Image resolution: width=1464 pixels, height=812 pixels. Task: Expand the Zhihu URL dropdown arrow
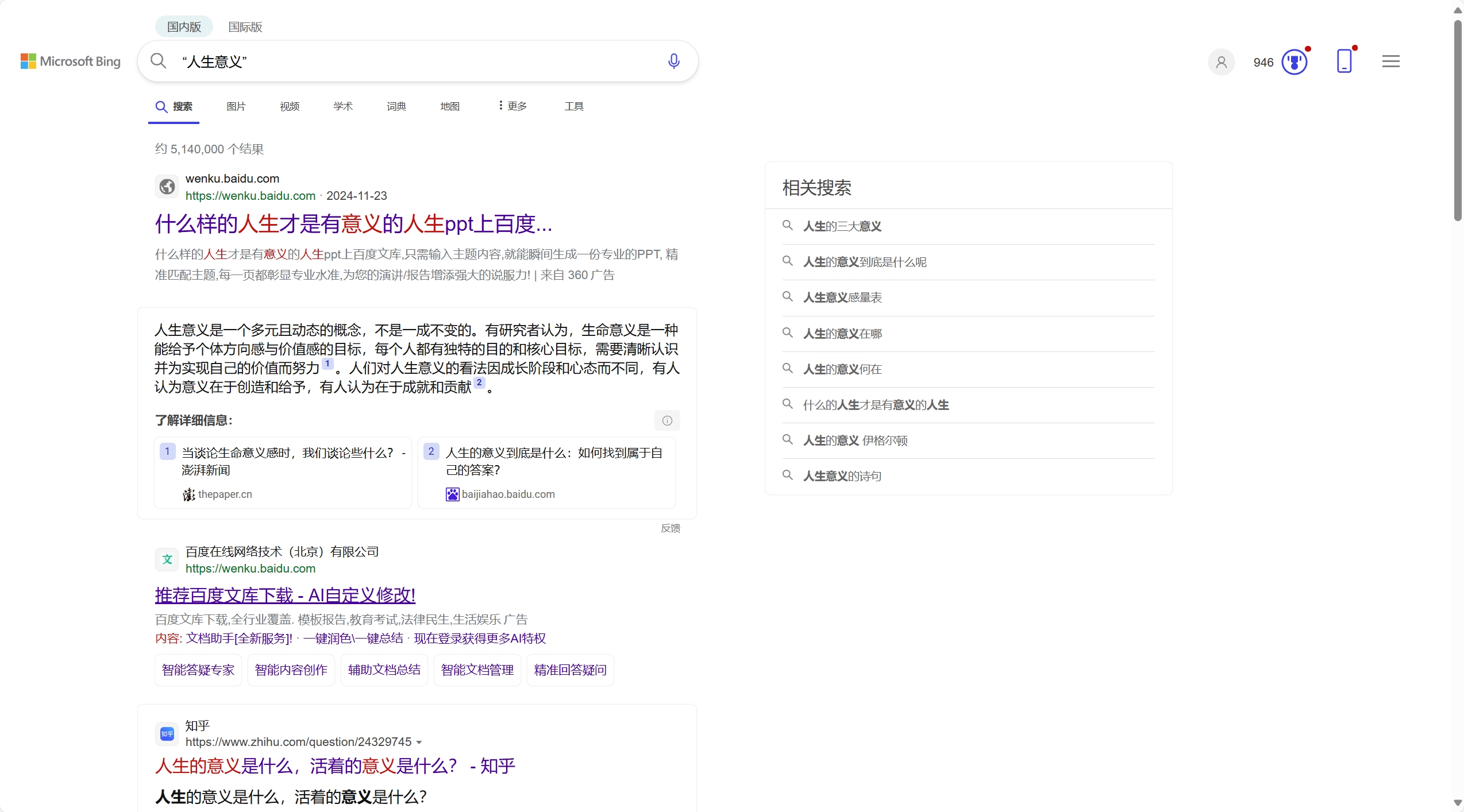tap(419, 743)
